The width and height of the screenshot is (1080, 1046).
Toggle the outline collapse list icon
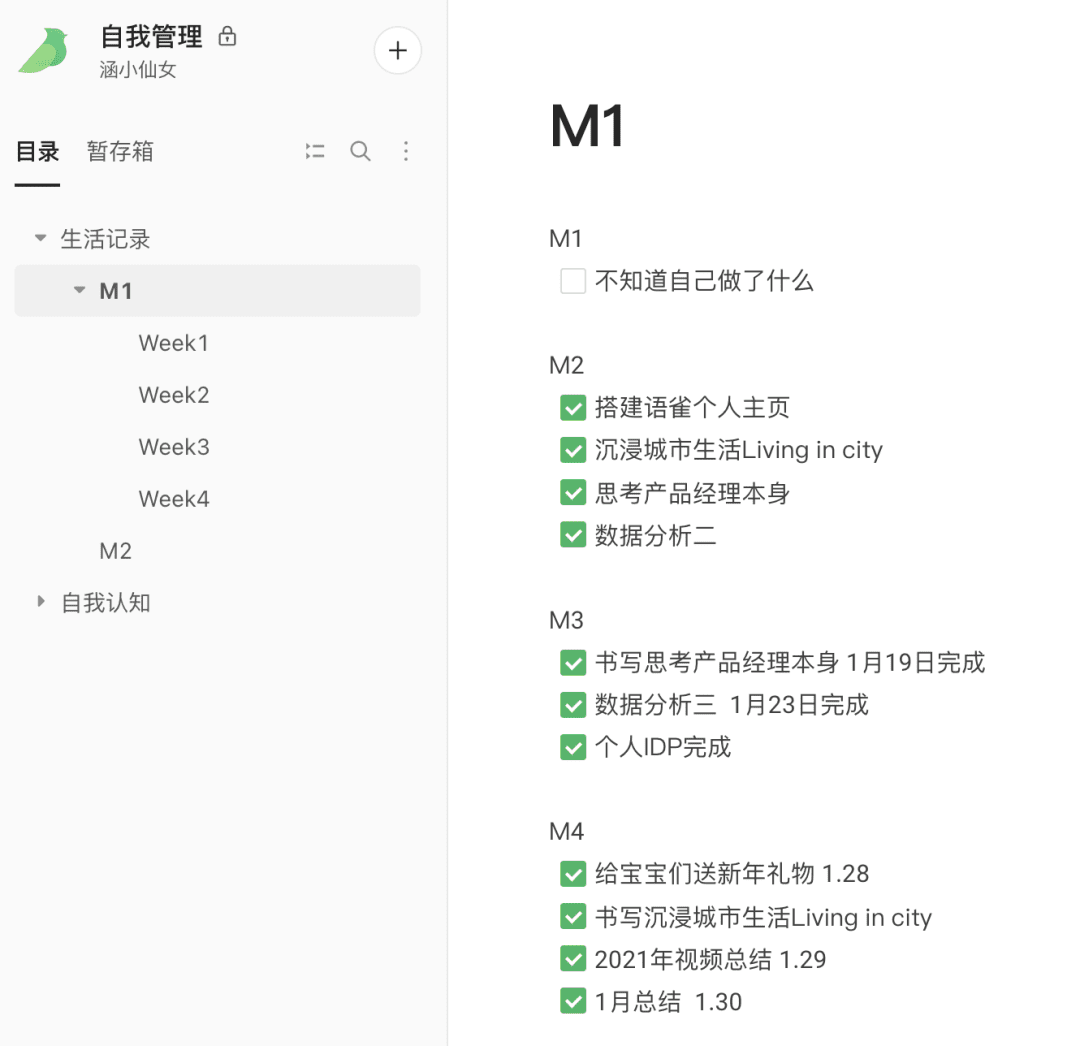point(315,151)
